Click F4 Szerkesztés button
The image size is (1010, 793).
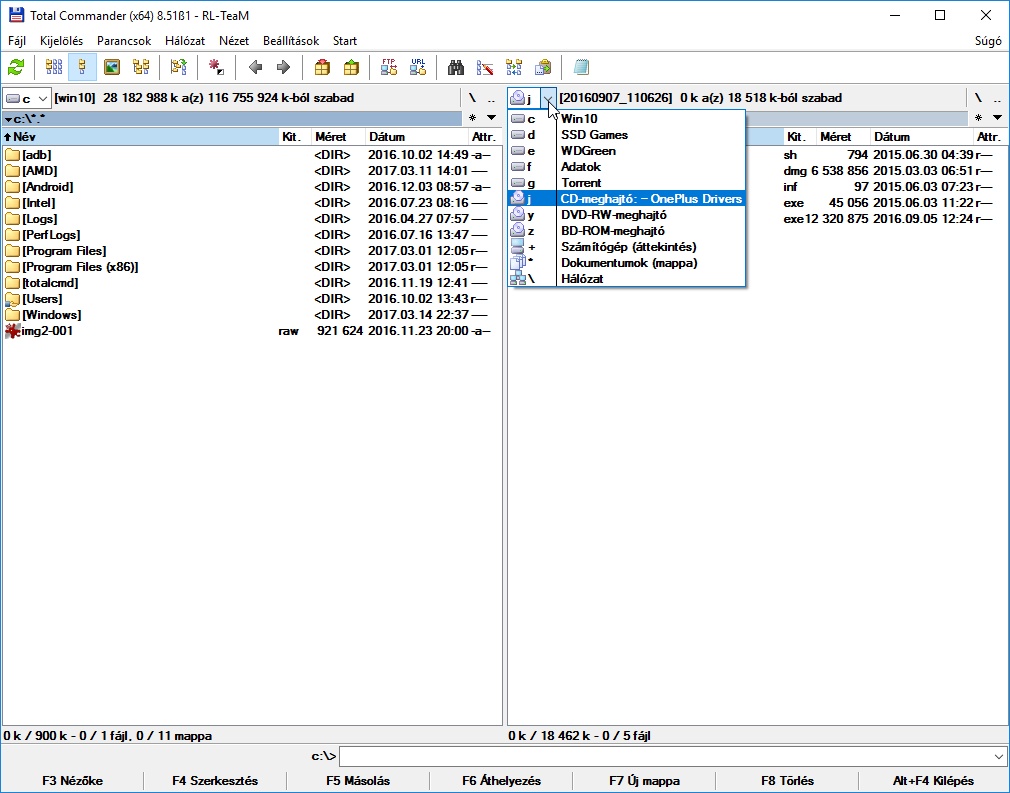pos(215,781)
